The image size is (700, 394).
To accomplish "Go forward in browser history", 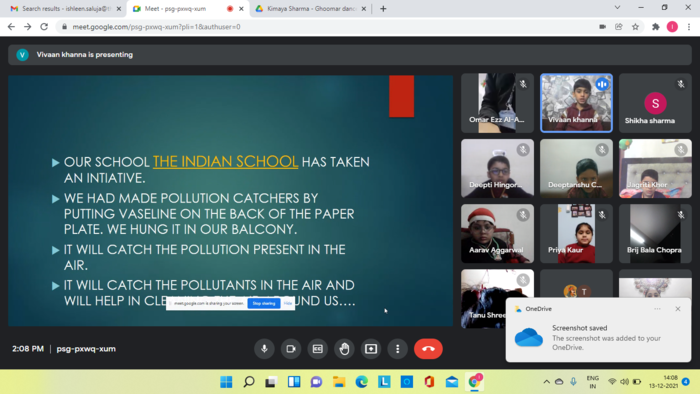I will coord(28,27).
